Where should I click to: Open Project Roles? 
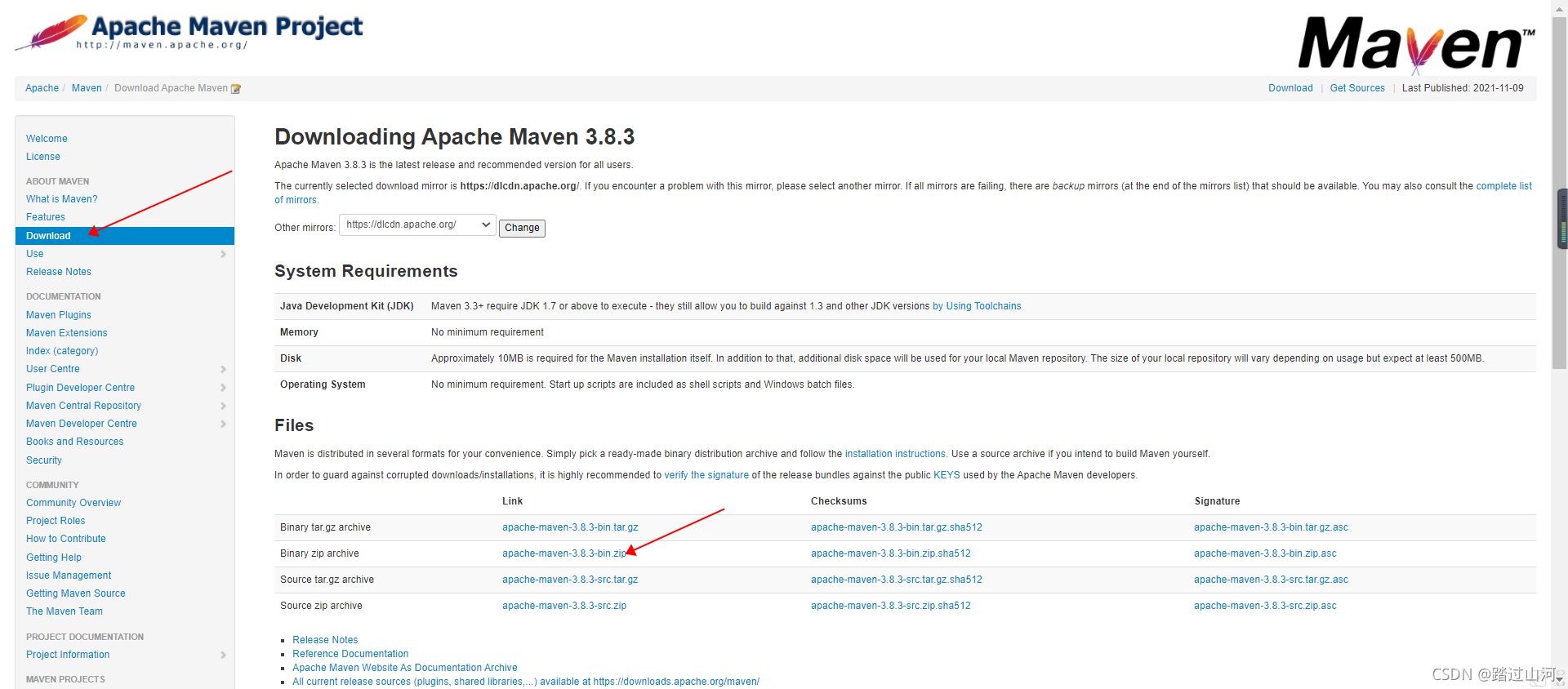(56, 521)
